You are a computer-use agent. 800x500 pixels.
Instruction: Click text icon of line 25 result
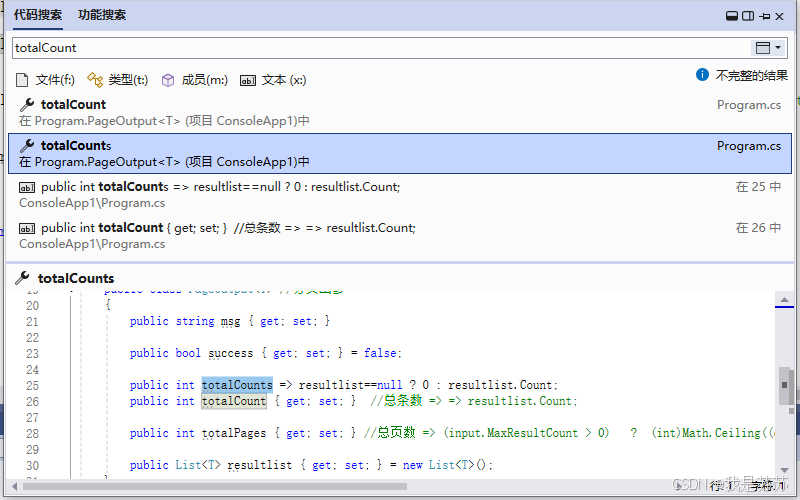pyautogui.click(x=27, y=187)
